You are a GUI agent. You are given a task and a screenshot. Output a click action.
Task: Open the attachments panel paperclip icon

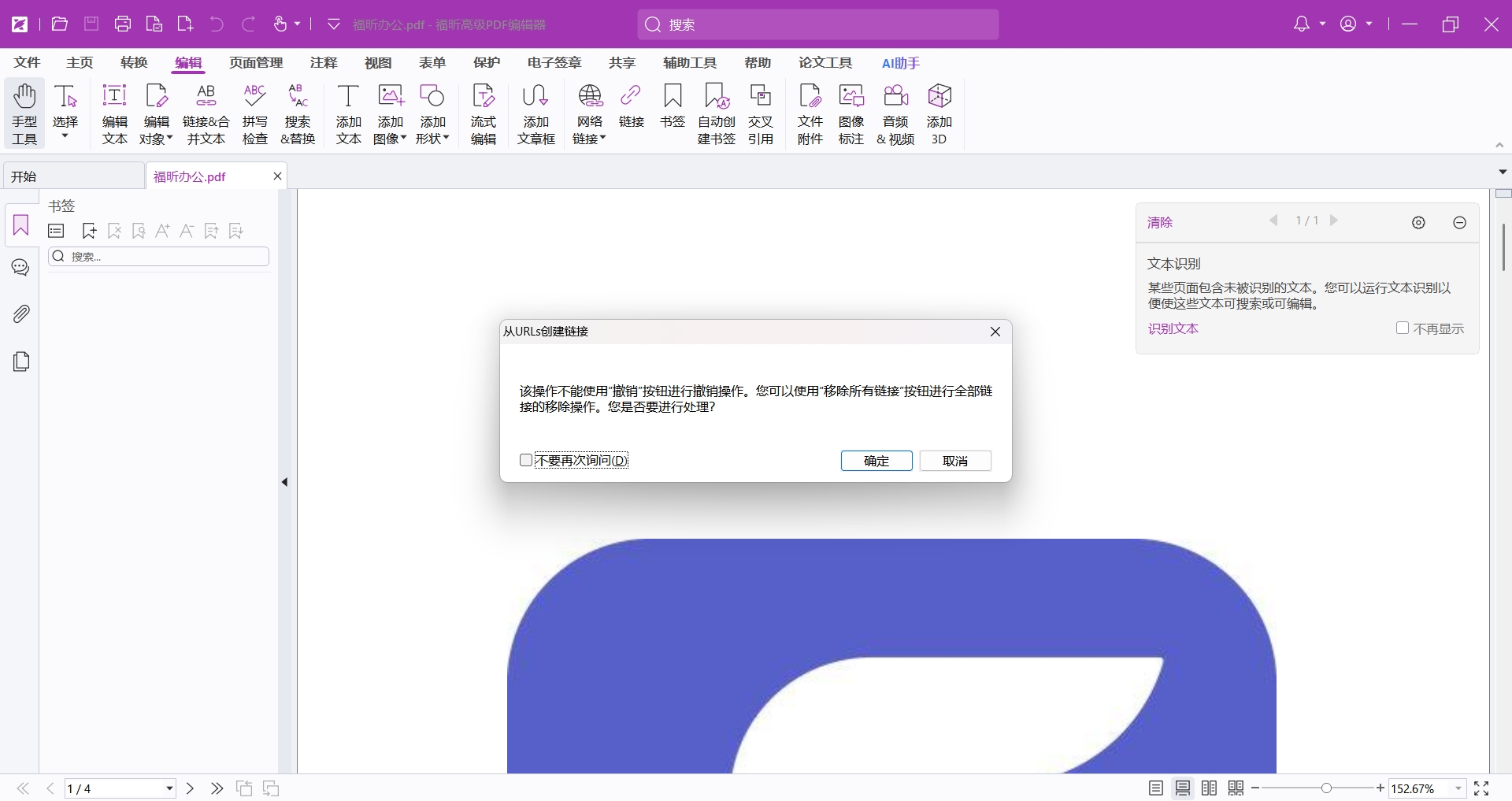(x=21, y=314)
